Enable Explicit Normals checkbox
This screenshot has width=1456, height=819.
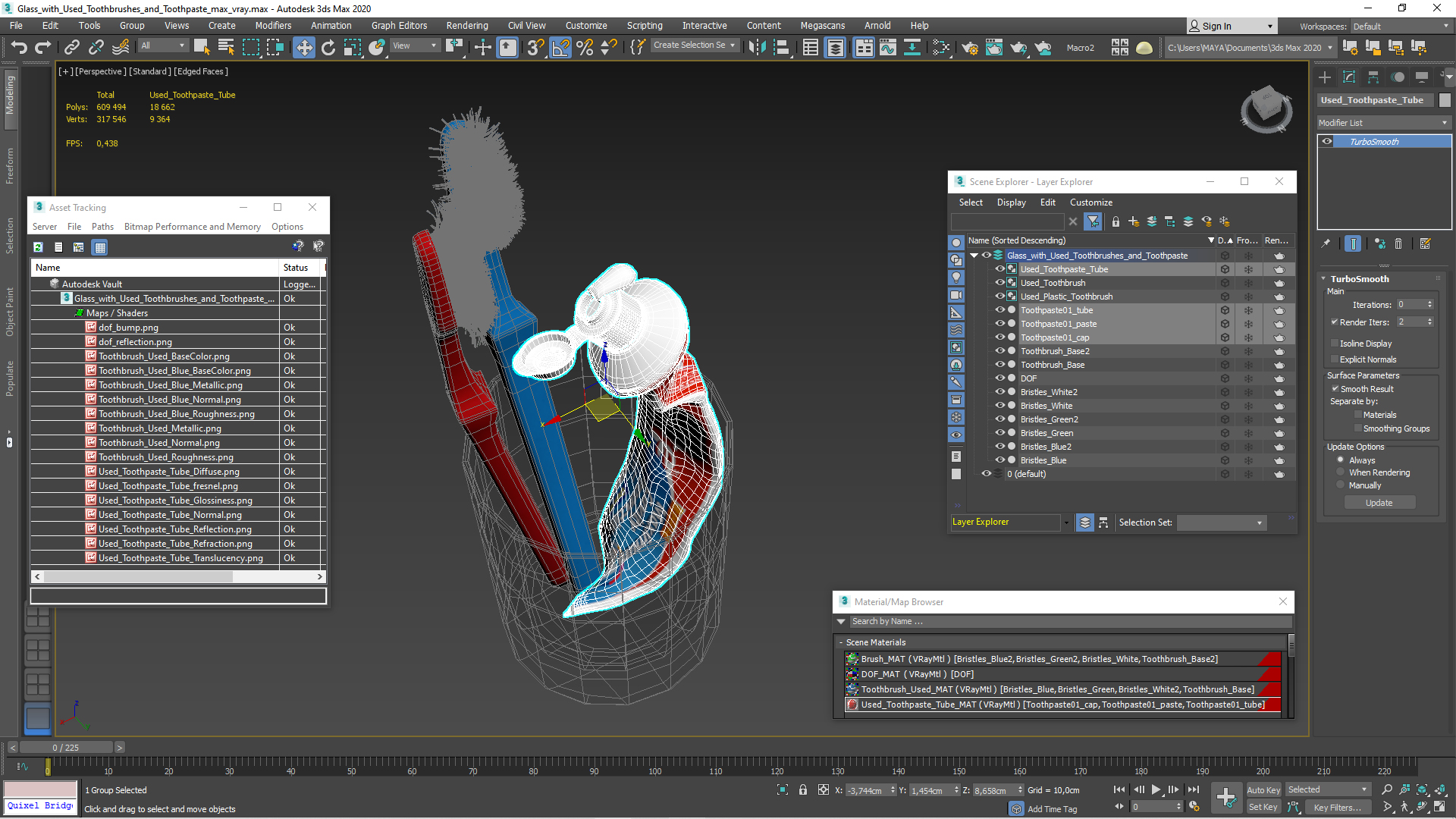click(1335, 359)
